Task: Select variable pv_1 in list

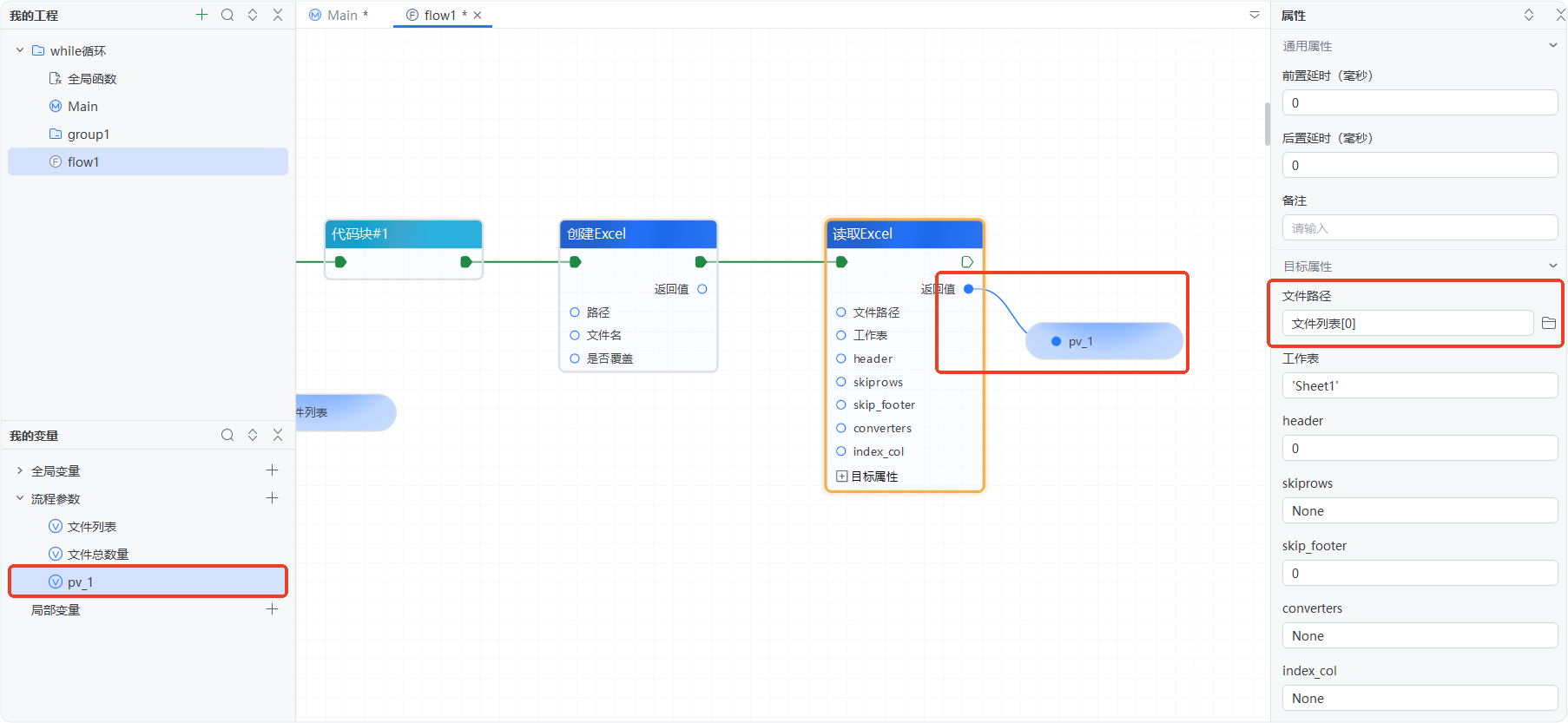Action: 148,582
